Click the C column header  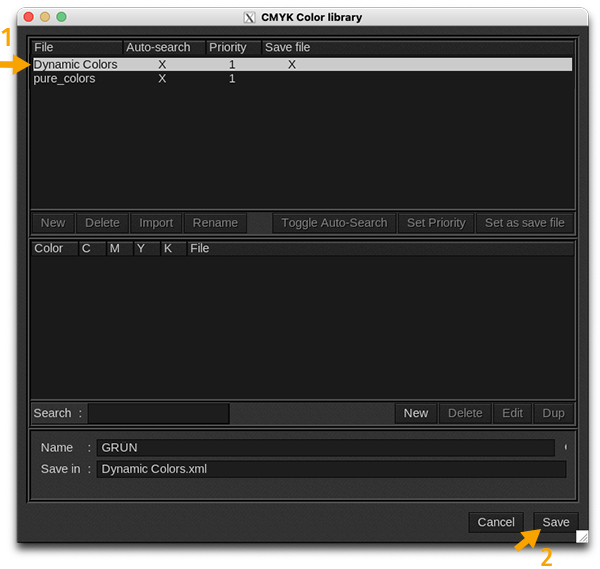(92, 248)
